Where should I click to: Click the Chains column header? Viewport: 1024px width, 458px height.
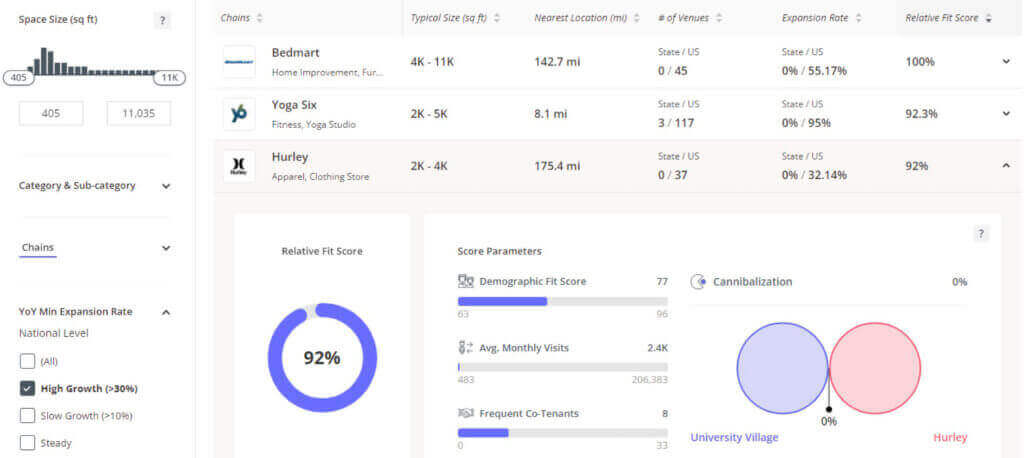235,18
